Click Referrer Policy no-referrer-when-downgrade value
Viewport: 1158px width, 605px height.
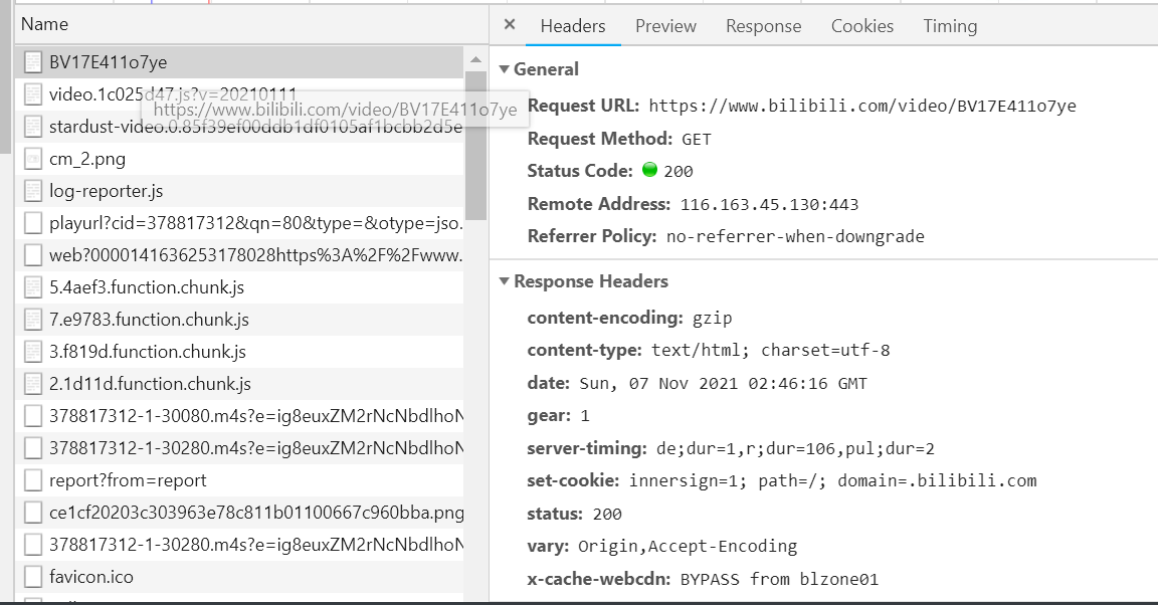click(795, 237)
